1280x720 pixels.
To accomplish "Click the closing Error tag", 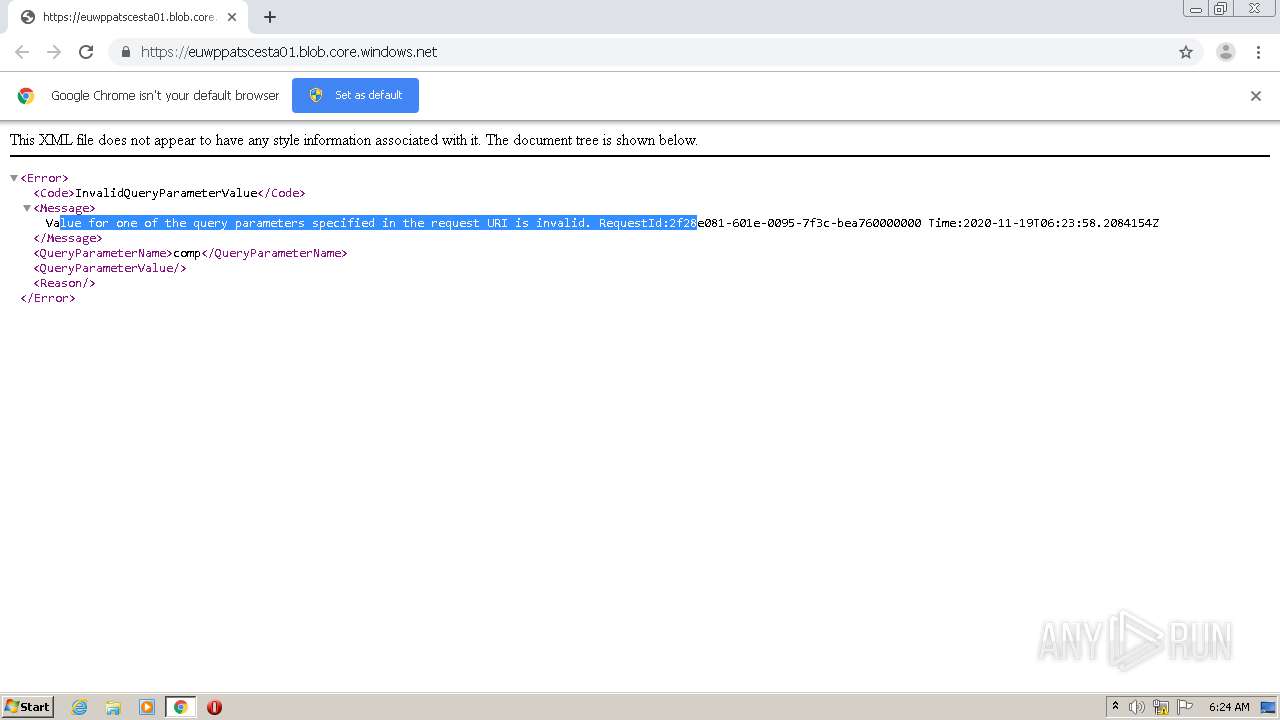I will coord(48,298).
